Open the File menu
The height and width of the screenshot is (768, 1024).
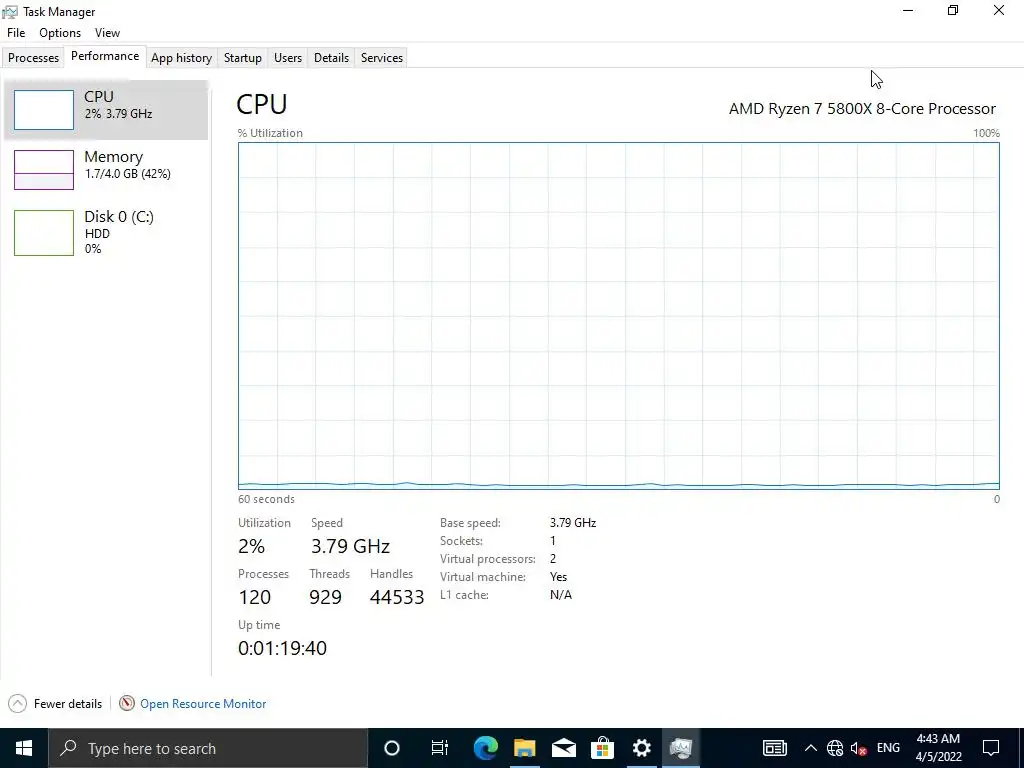(16, 33)
